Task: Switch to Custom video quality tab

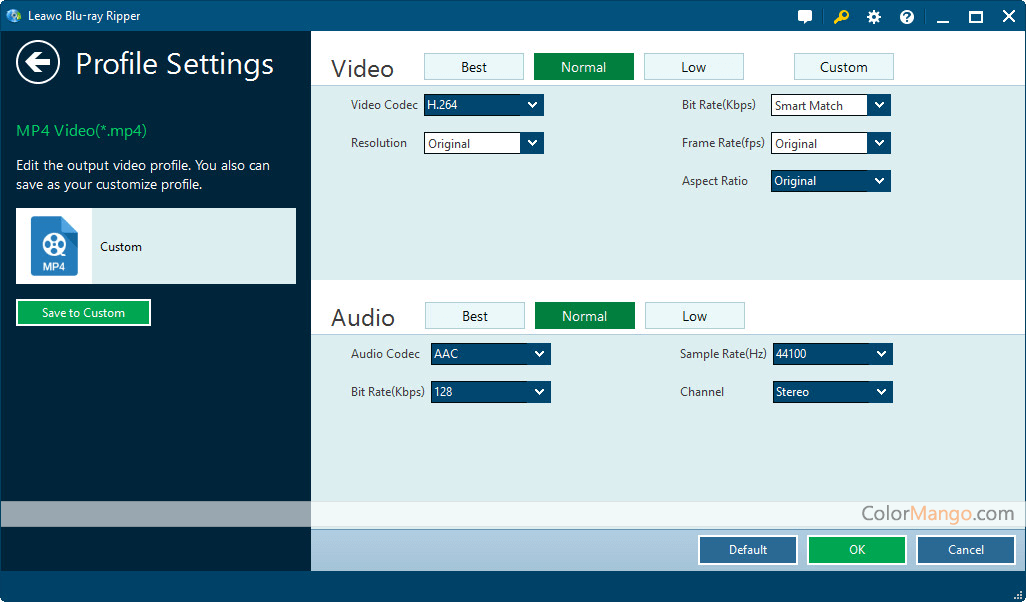Action: pos(843,67)
